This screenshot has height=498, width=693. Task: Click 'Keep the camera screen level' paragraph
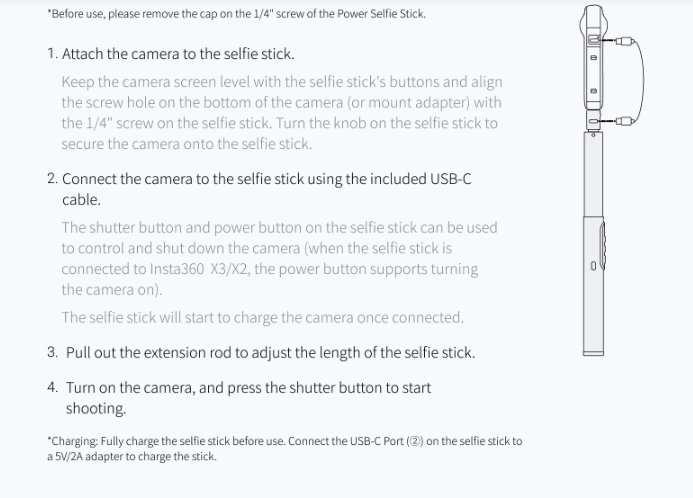[x=282, y=112]
